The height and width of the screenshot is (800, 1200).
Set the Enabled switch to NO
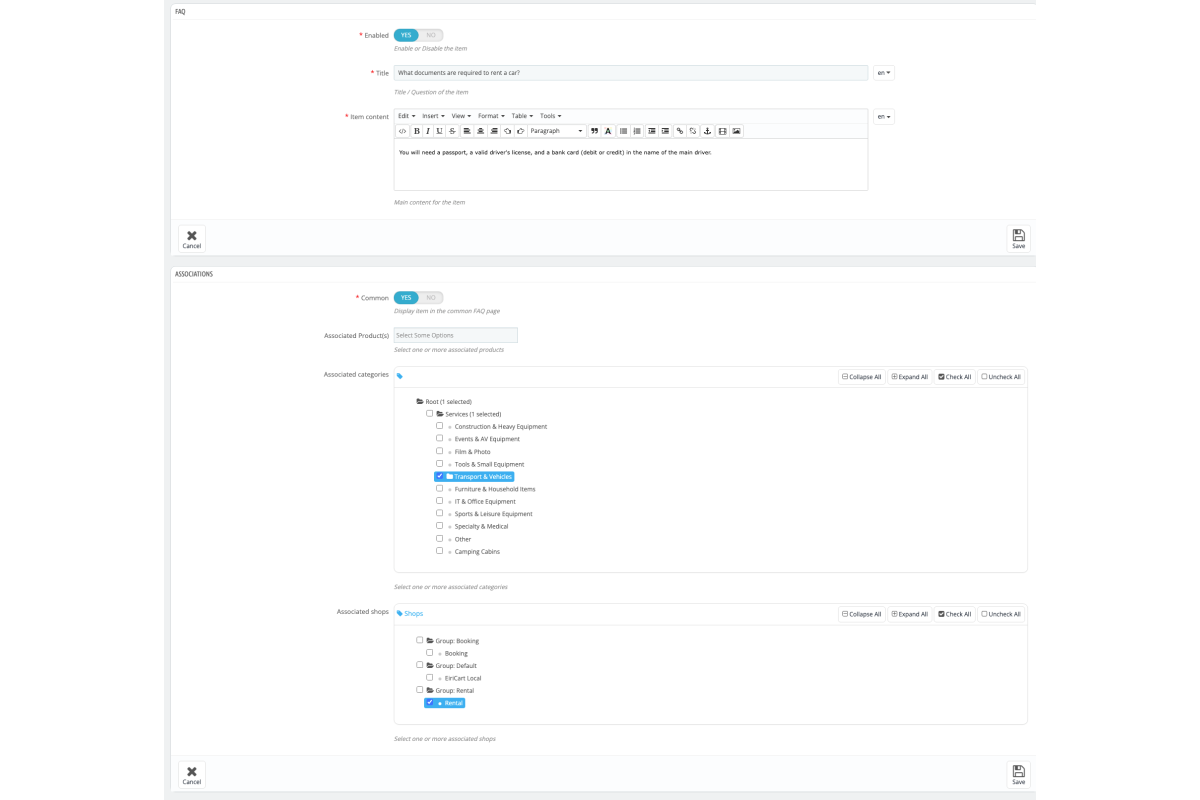point(431,35)
